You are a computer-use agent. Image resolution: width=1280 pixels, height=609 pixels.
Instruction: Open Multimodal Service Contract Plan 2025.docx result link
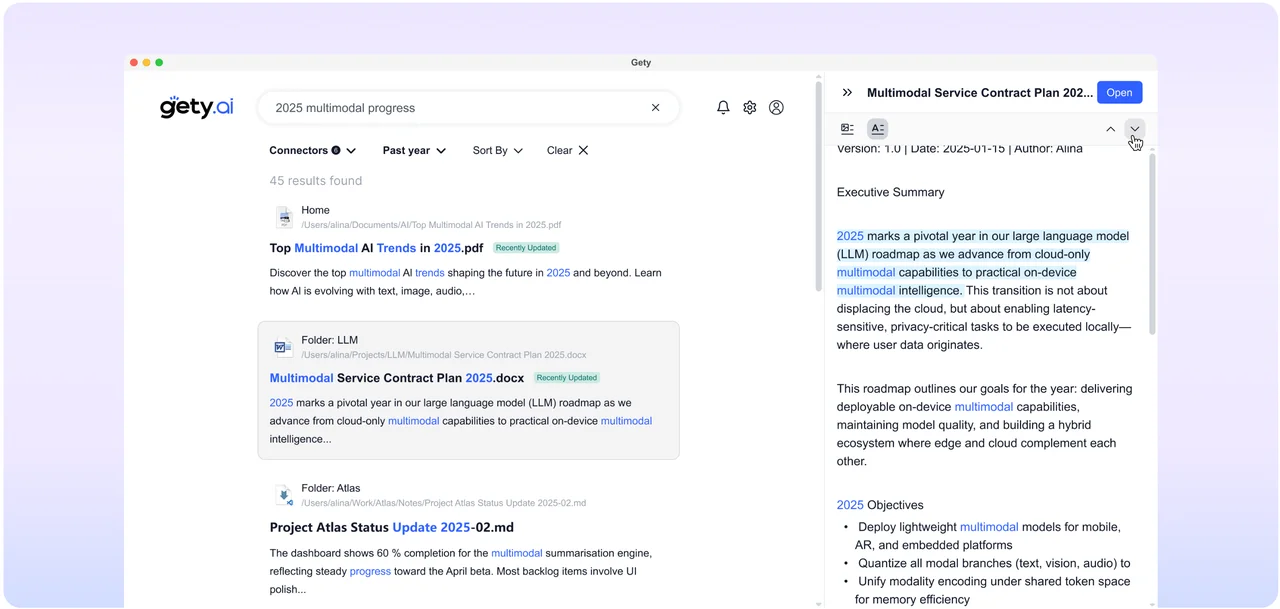(396, 378)
